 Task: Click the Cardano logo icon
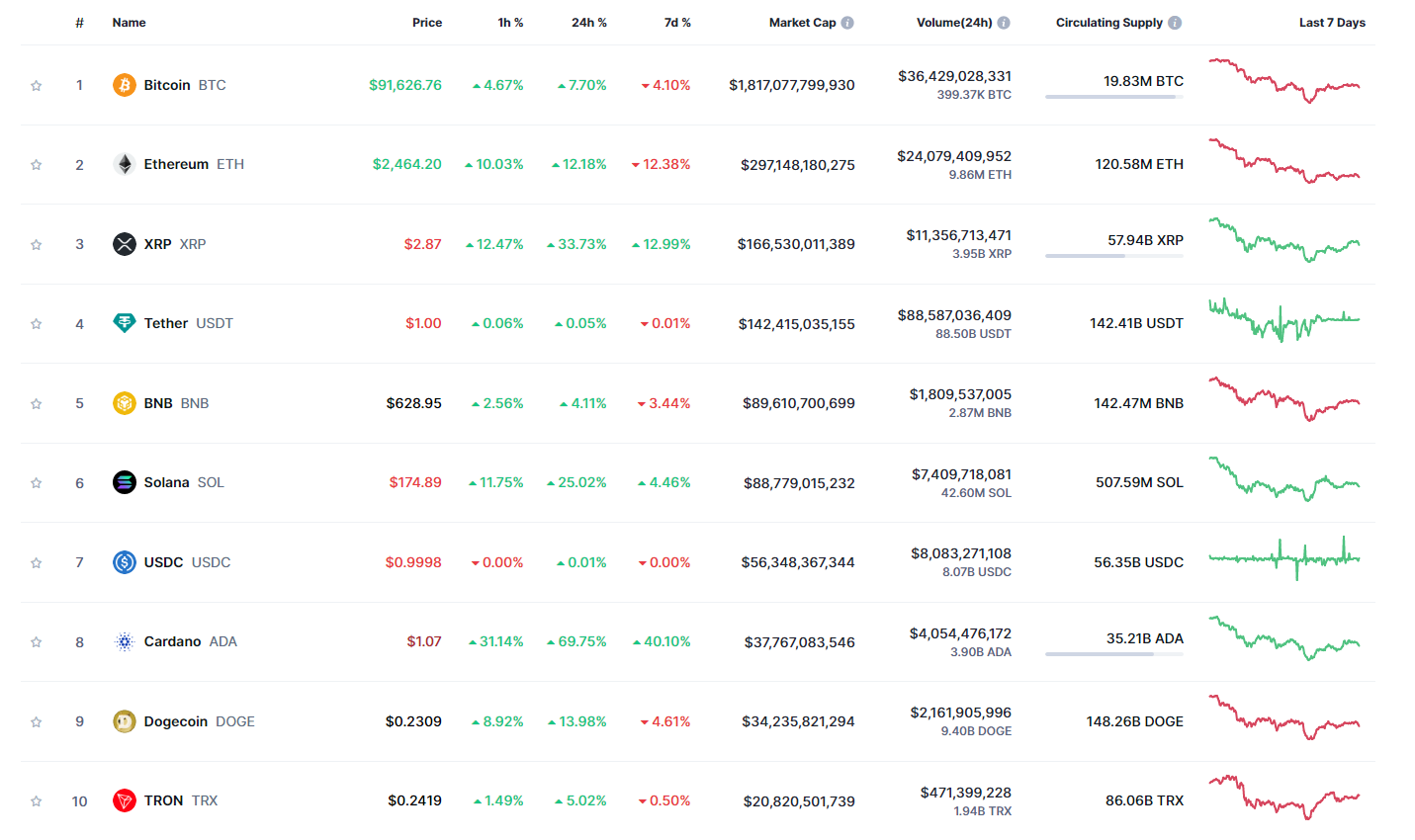[x=124, y=641]
